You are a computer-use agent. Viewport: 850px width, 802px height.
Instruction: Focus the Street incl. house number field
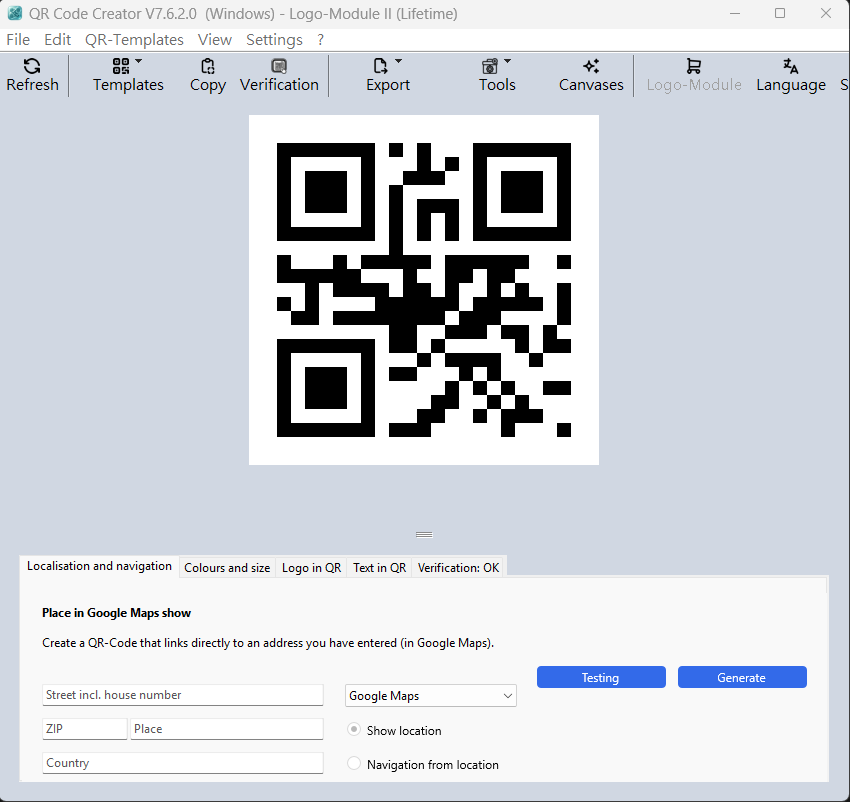183,695
